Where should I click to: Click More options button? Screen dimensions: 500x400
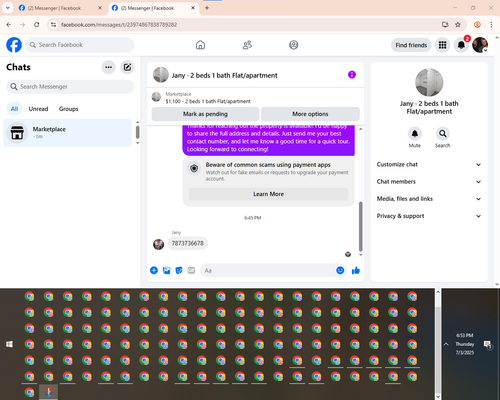[310, 114]
